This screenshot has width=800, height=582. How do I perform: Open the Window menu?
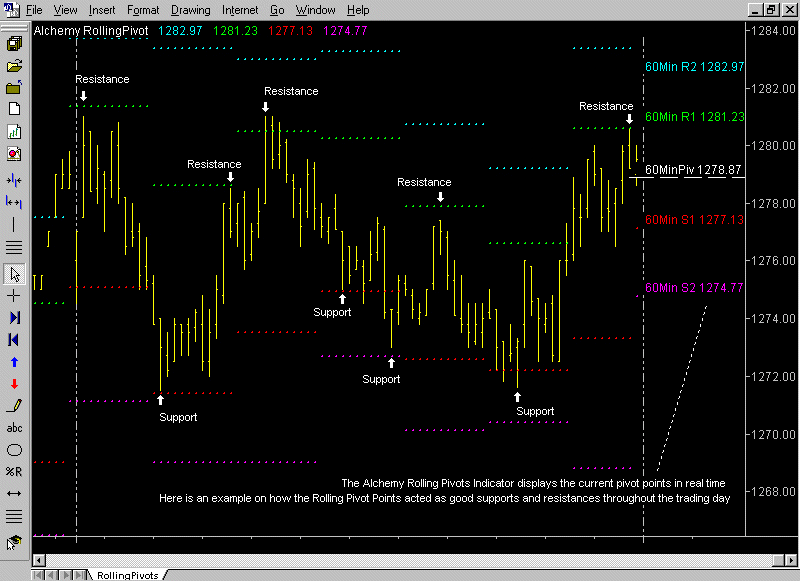click(x=315, y=10)
